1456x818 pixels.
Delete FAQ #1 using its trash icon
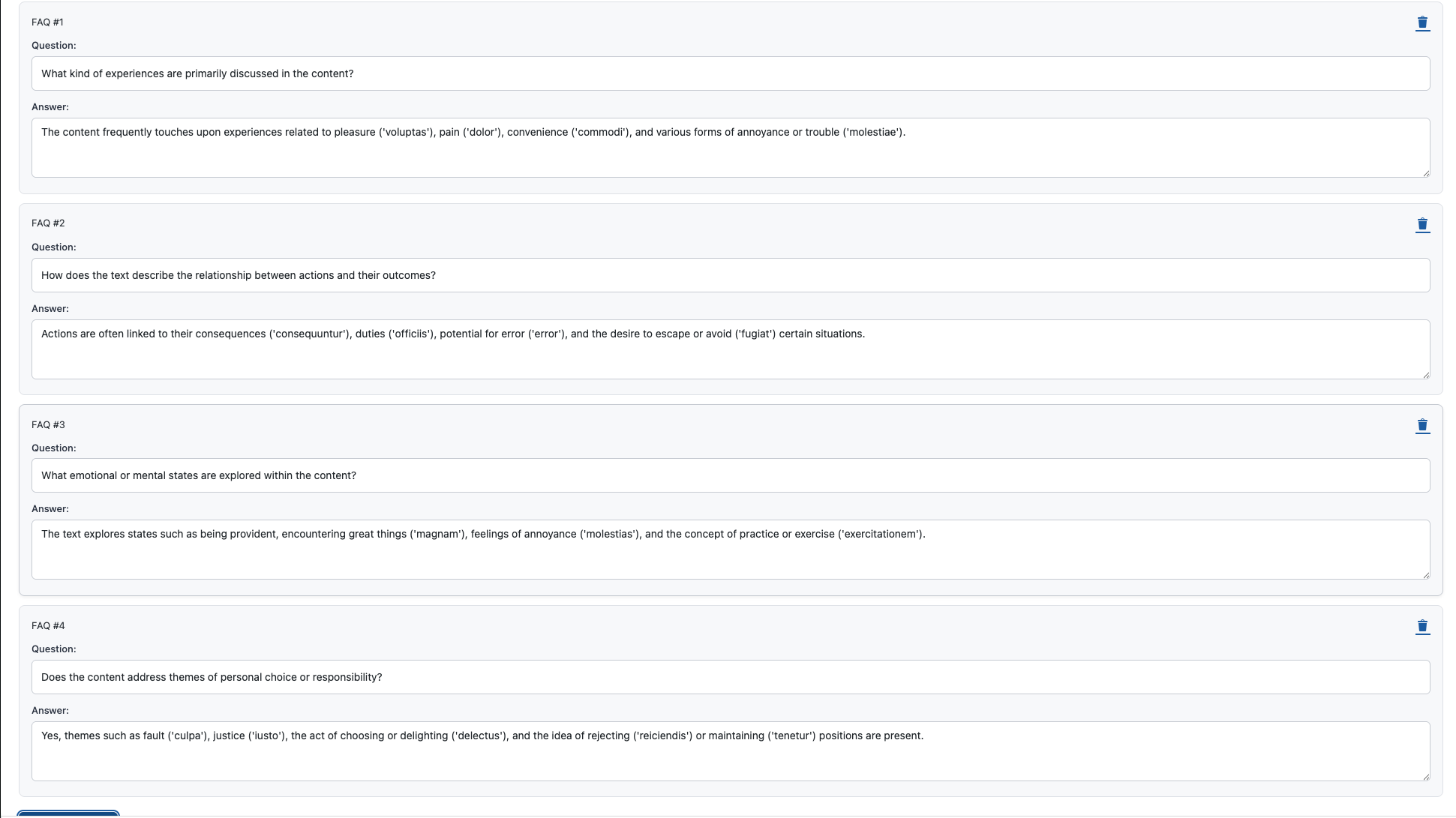tap(1423, 22)
